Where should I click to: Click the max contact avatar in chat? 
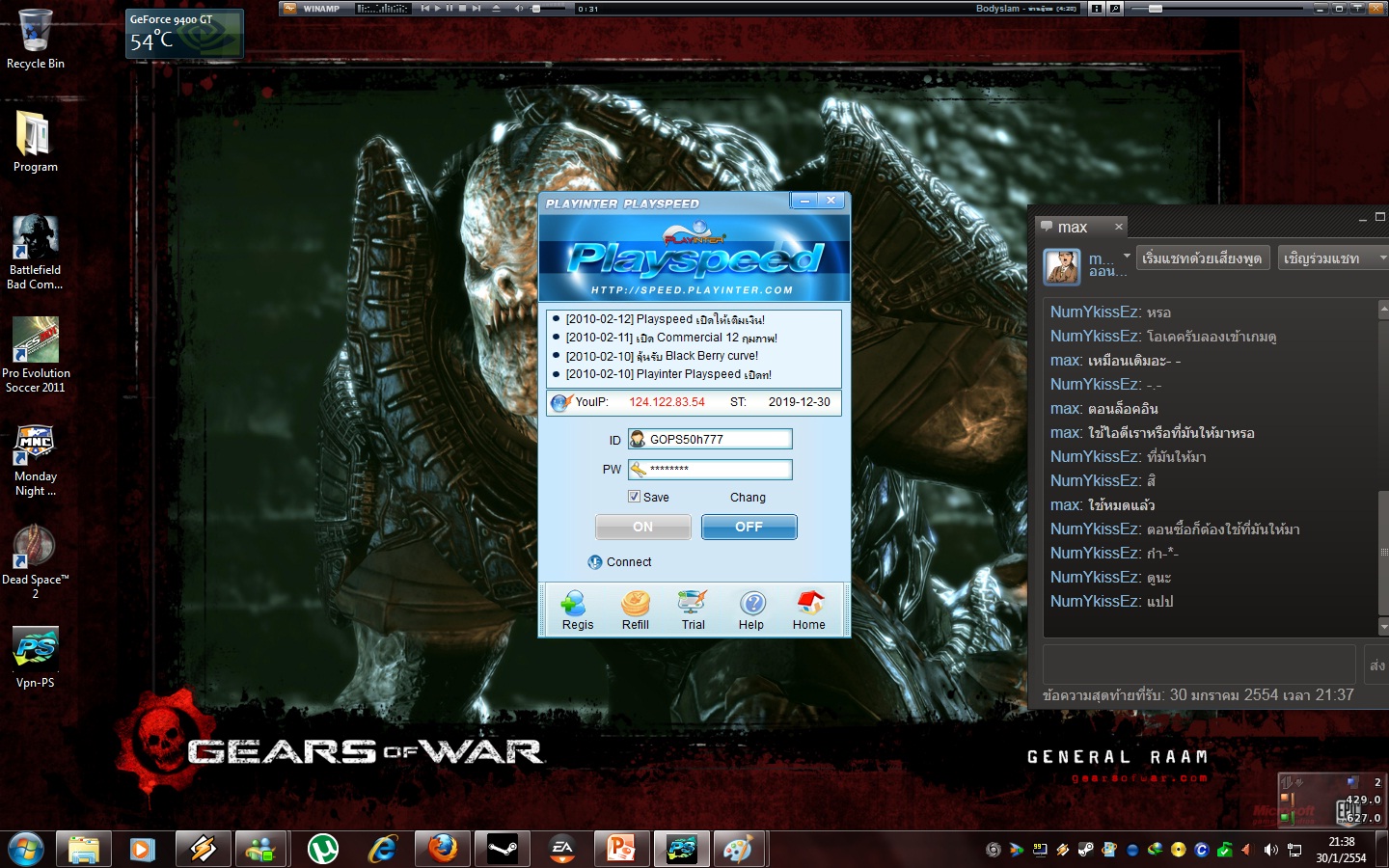1062,266
